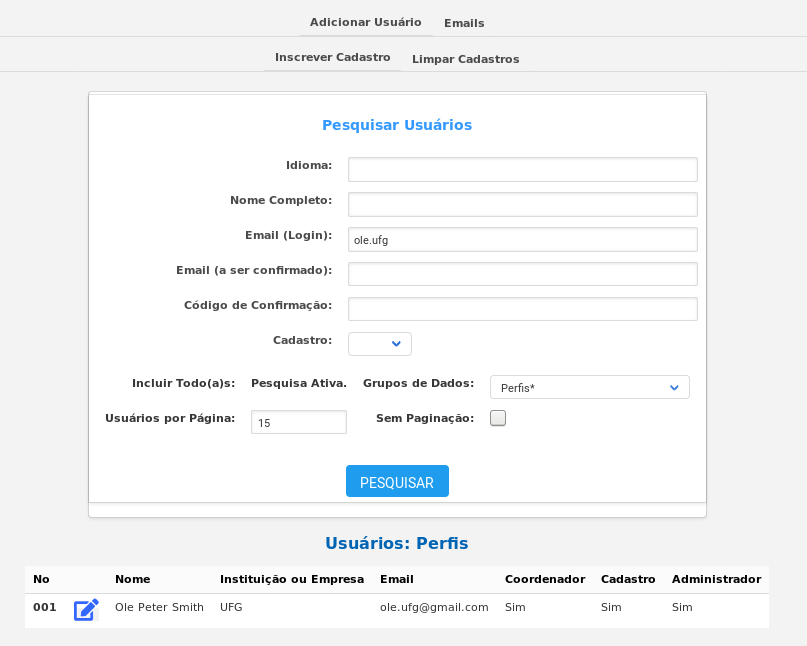Open the Limpar Cadastros menu item

coord(465,59)
